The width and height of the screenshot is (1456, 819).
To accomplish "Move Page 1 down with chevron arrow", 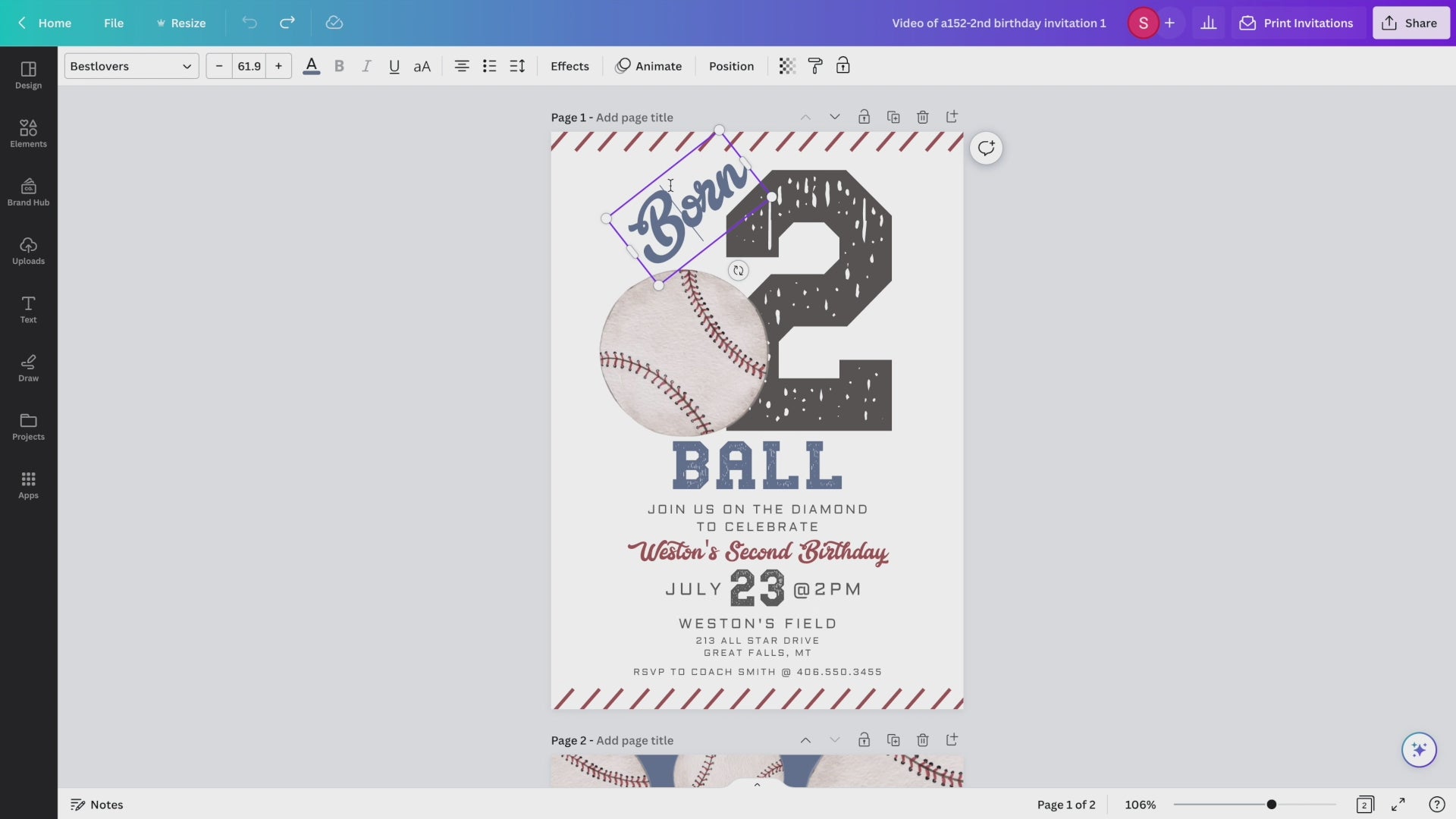I will [834, 117].
